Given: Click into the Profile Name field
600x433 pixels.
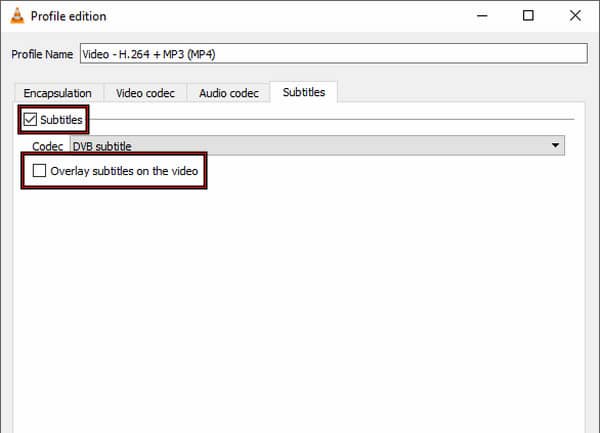Looking at the screenshot, I should [334, 54].
